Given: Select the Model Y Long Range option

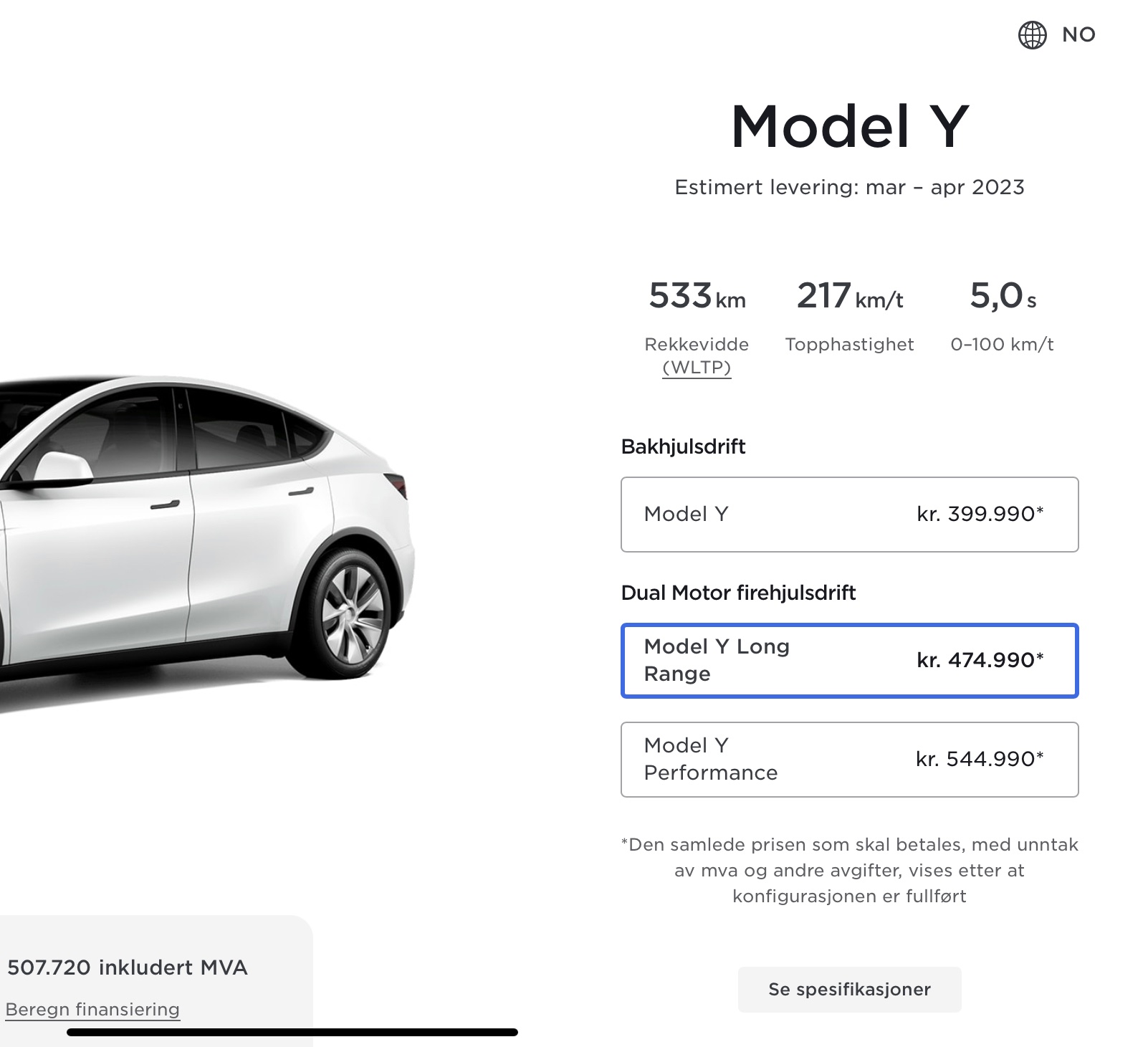Looking at the screenshot, I should (x=849, y=660).
